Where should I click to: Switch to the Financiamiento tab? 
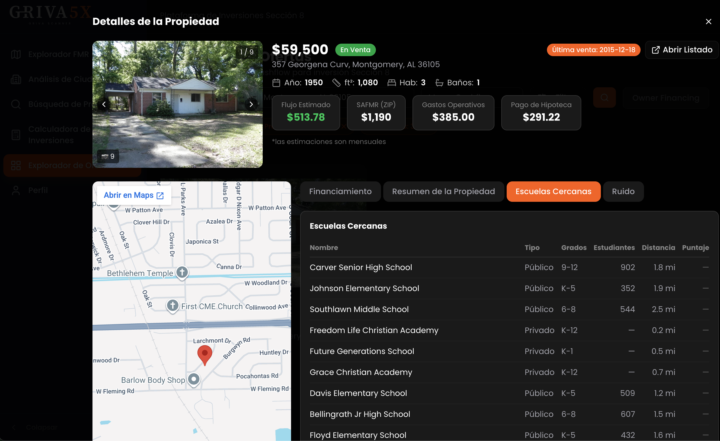pos(340,192)
